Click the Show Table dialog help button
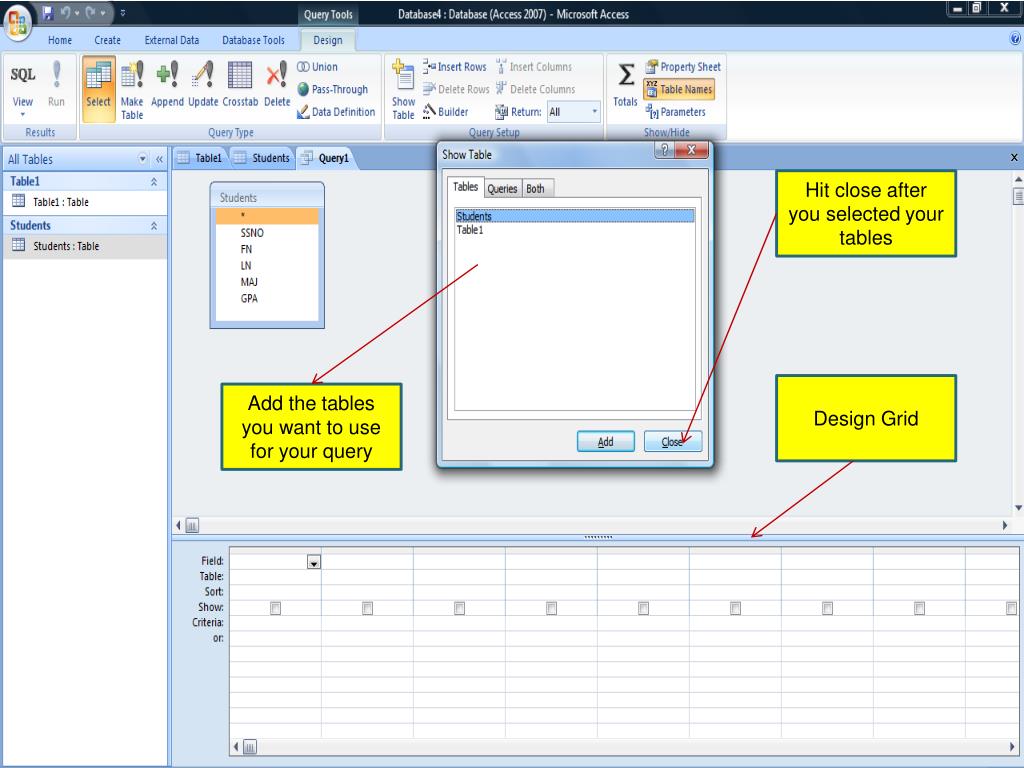1024x768 pixels. click(664, 150)
